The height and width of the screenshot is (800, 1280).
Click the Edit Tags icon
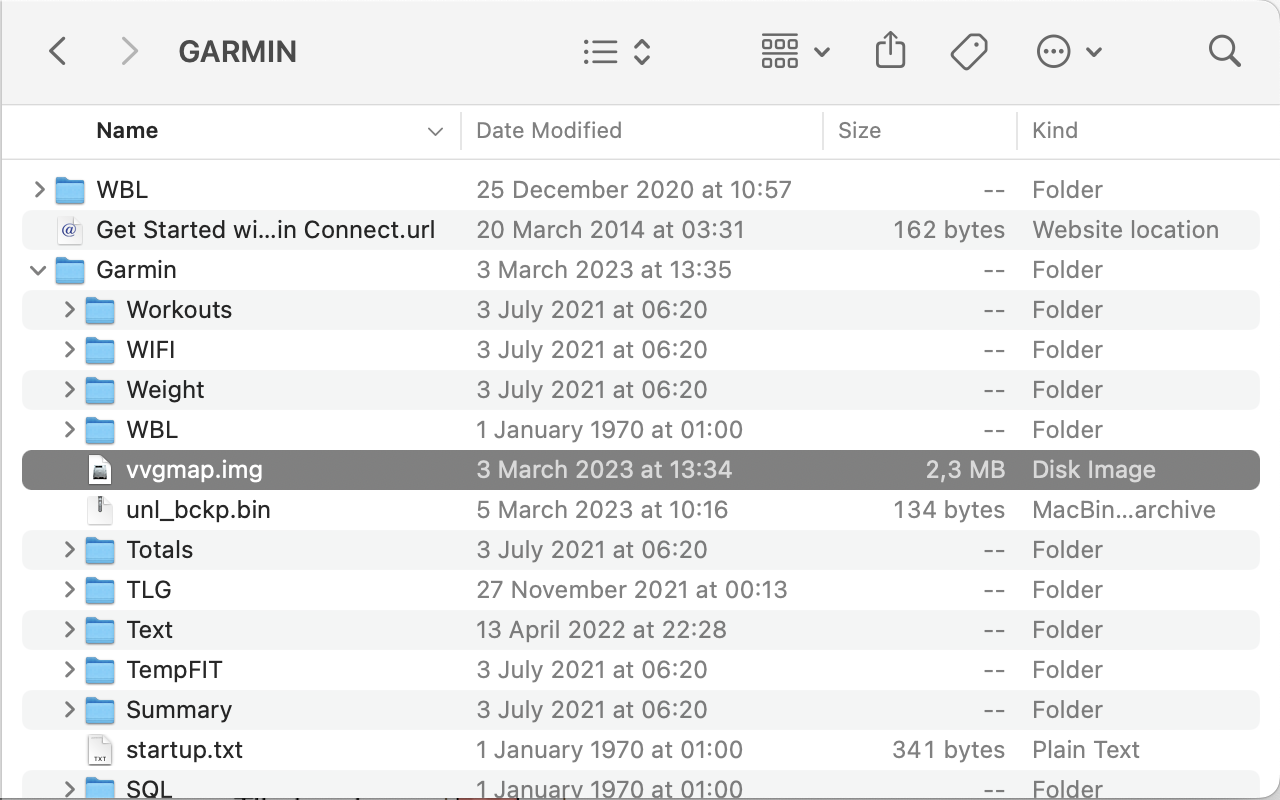969,51
